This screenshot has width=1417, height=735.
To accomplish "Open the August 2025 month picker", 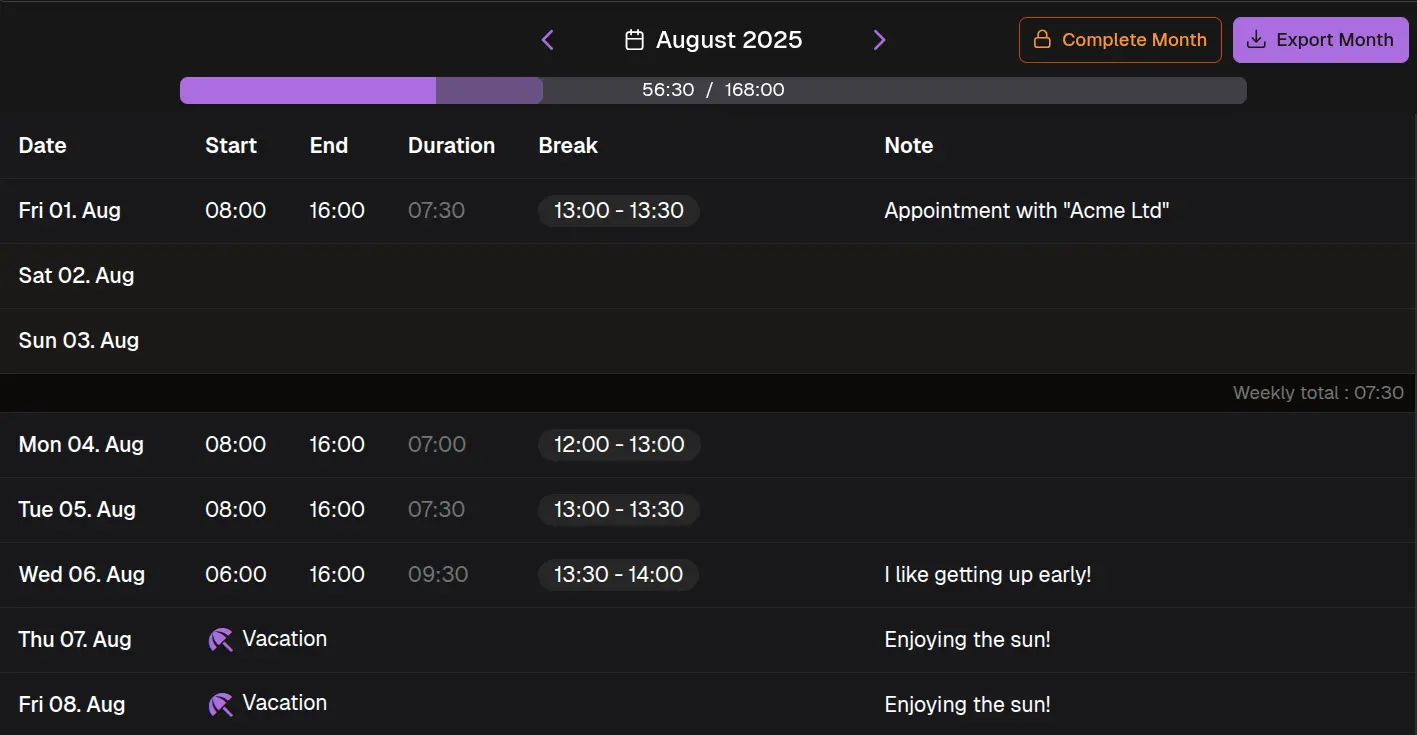I will pos(728,40).
